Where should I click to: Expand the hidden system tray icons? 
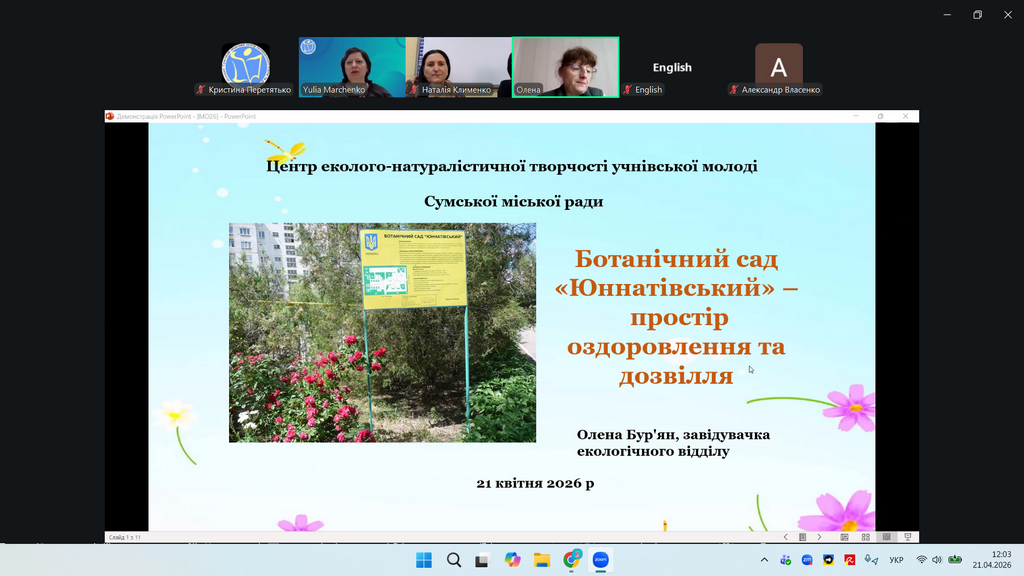765,560
